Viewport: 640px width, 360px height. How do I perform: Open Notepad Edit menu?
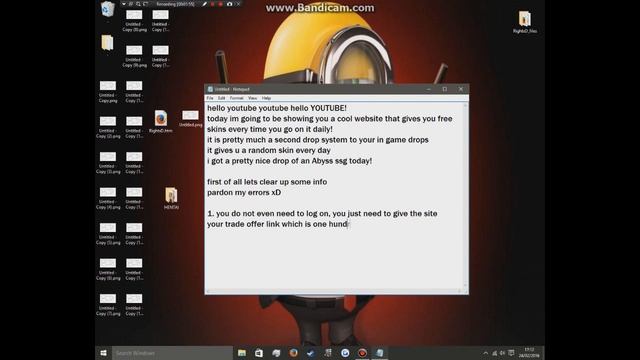(x=221, y=98)
